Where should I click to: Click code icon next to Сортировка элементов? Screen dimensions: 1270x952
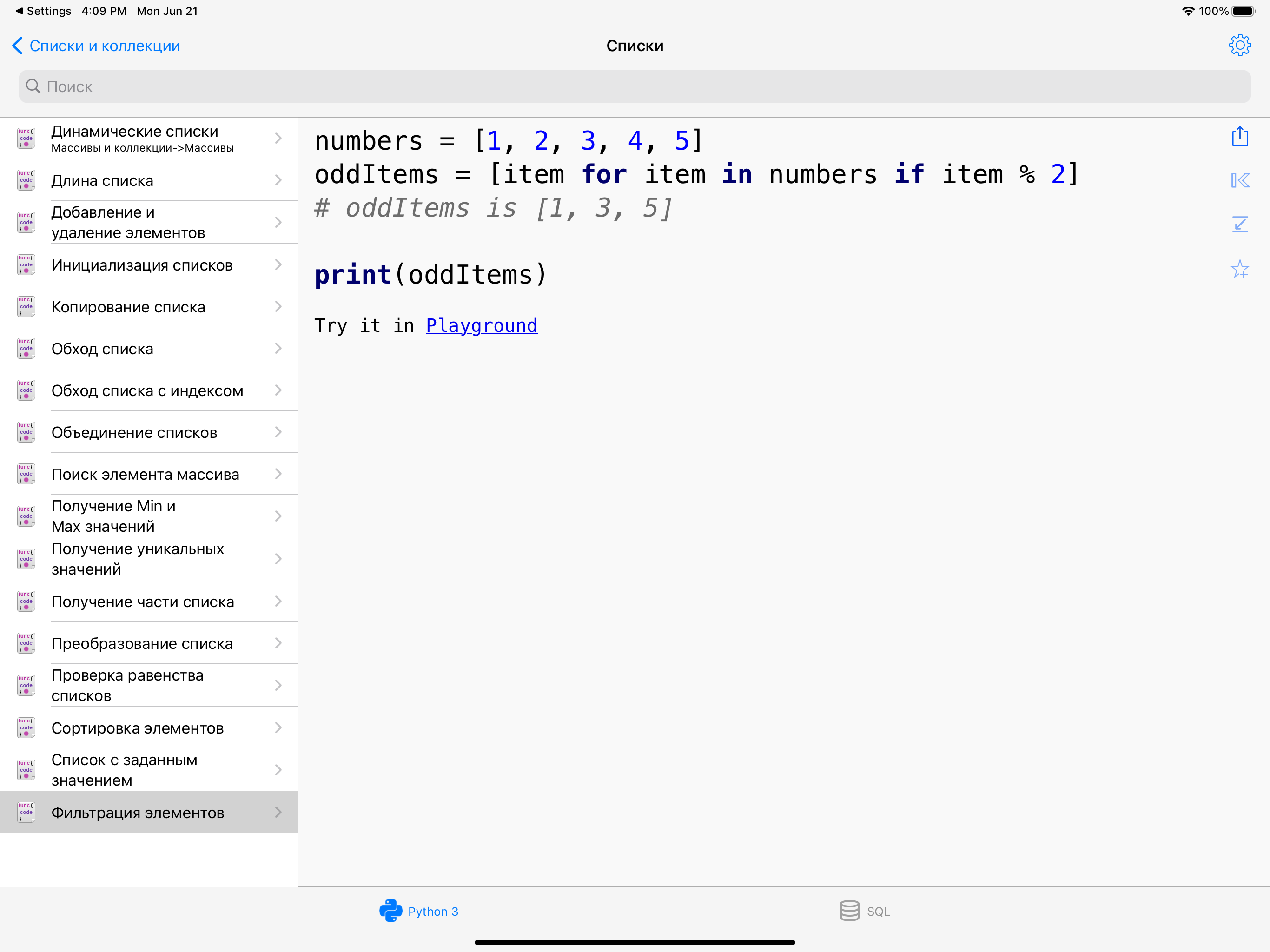tap(26, 727)
